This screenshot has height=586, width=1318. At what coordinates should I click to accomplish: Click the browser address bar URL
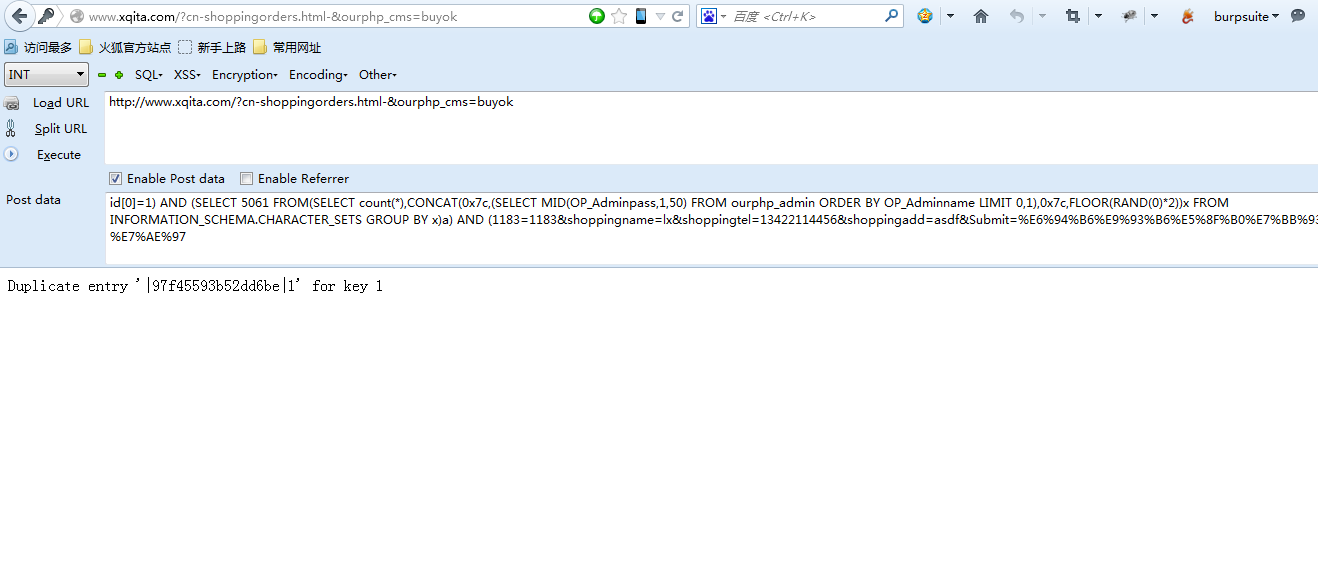coord(273,17)
